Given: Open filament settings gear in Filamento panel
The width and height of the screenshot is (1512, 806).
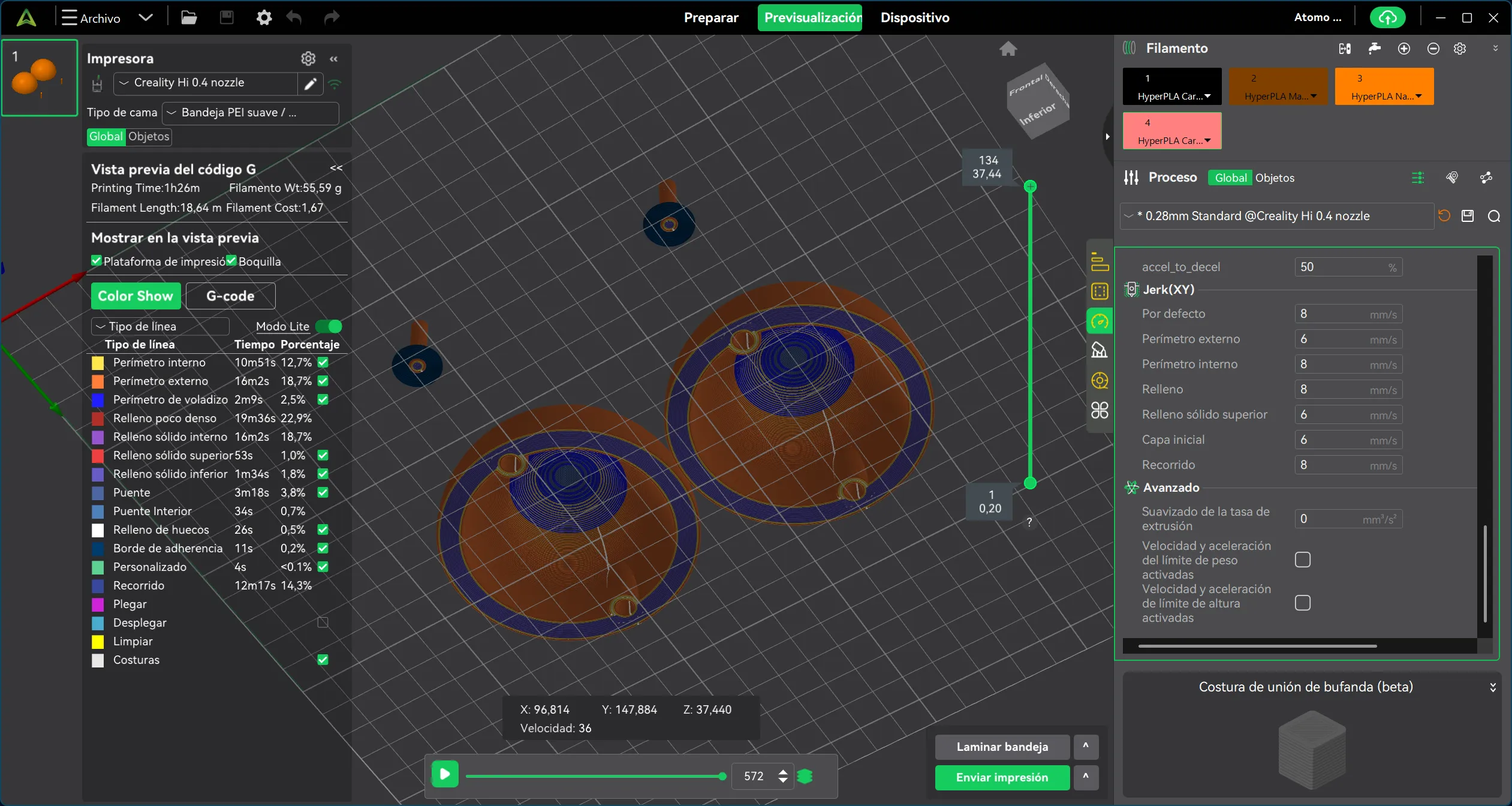Looking at the screenshot, I should tap(1459, 49).
